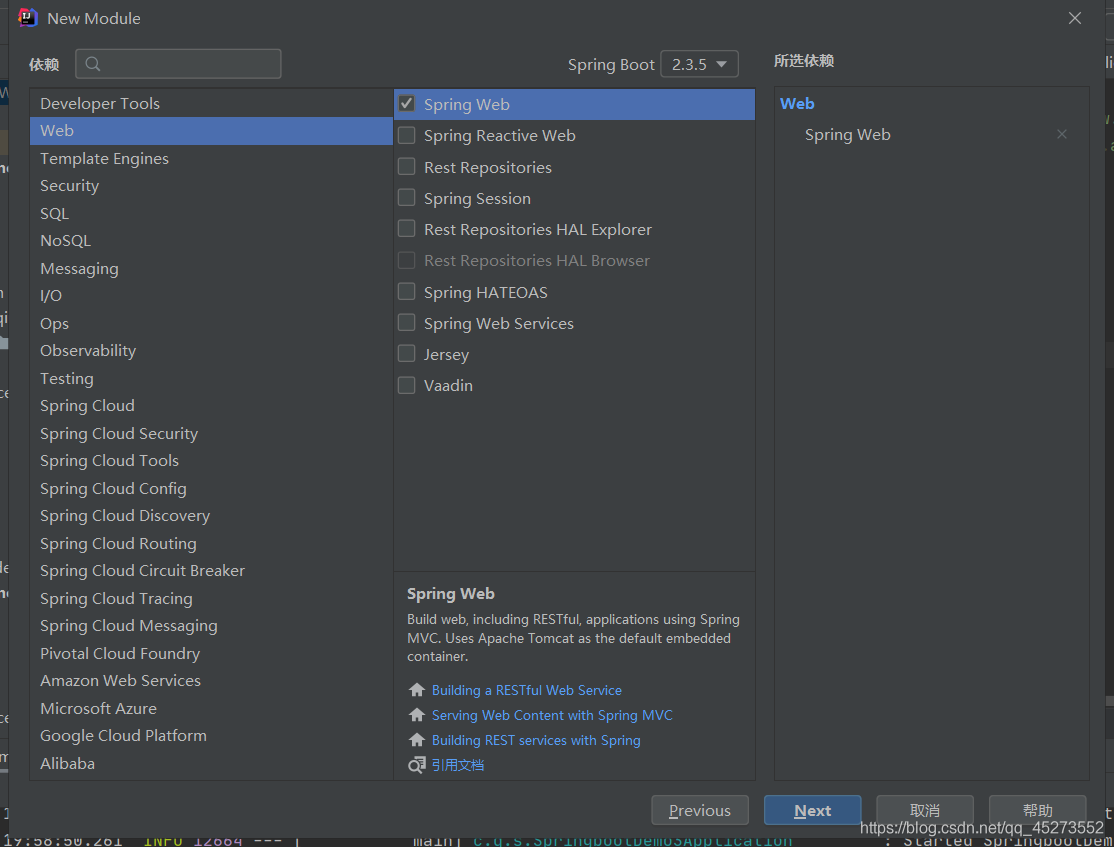
Task: Uncheck the Spring Web checkbox
Action: pyautogui.click(x=406, y=104)
